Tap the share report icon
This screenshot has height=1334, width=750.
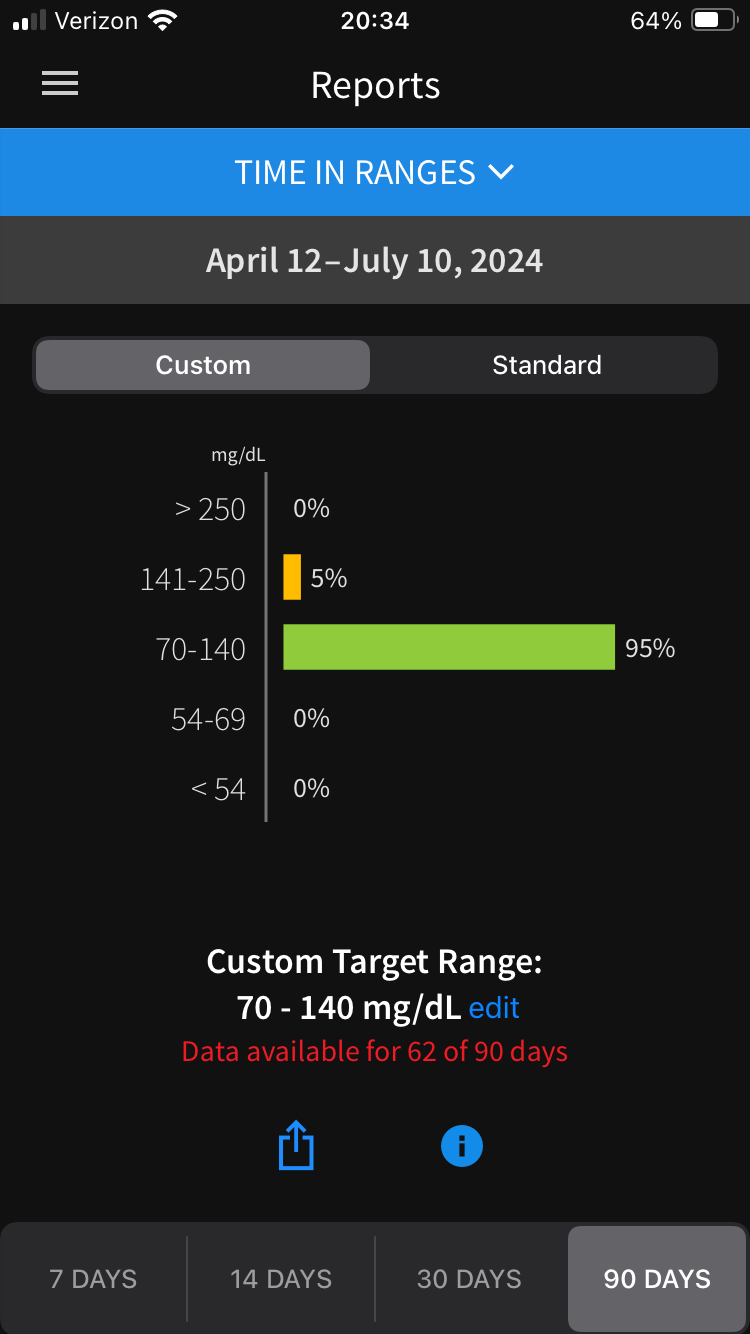(x=296, y=1145)
